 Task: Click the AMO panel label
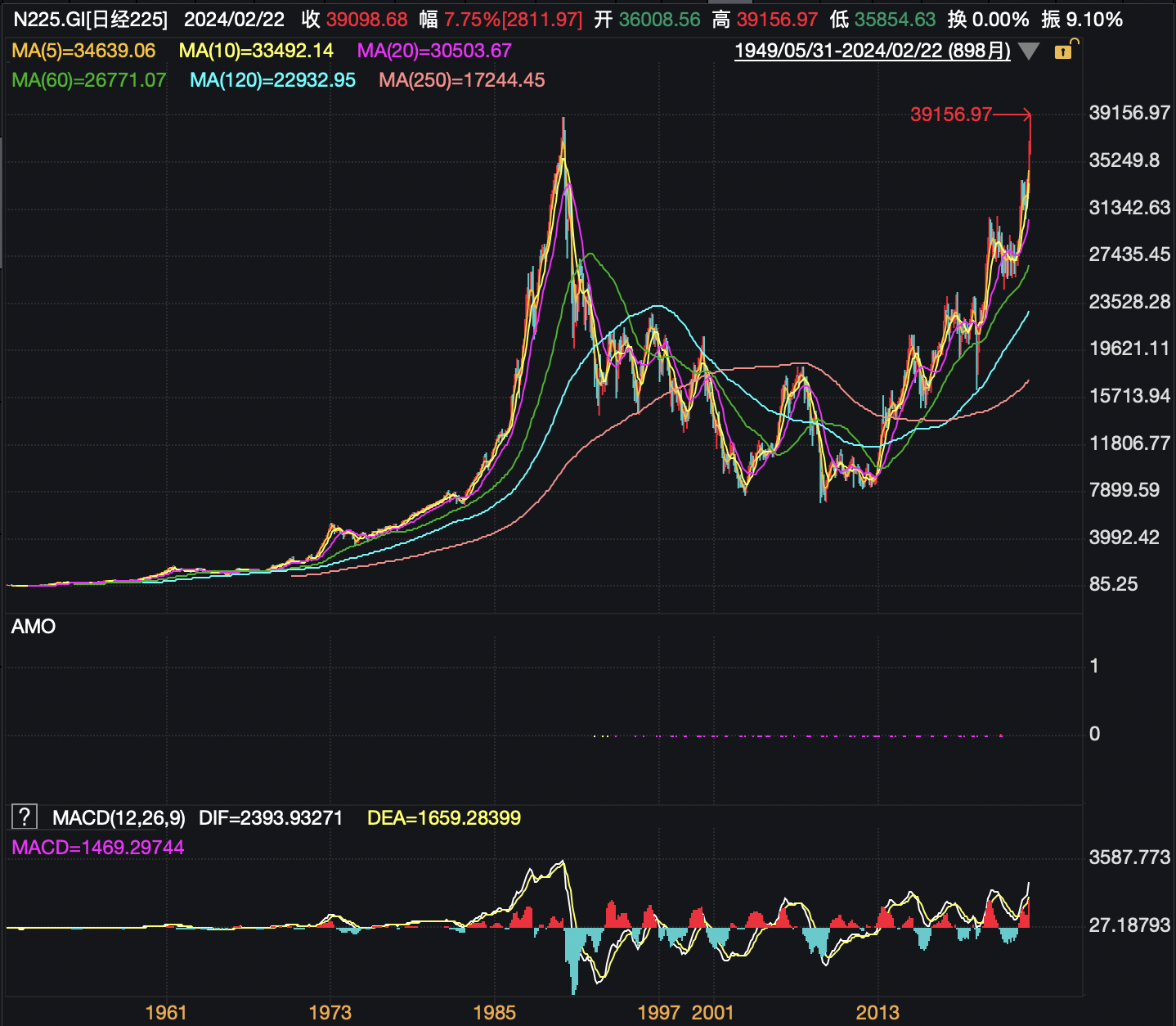pos(34,627)
